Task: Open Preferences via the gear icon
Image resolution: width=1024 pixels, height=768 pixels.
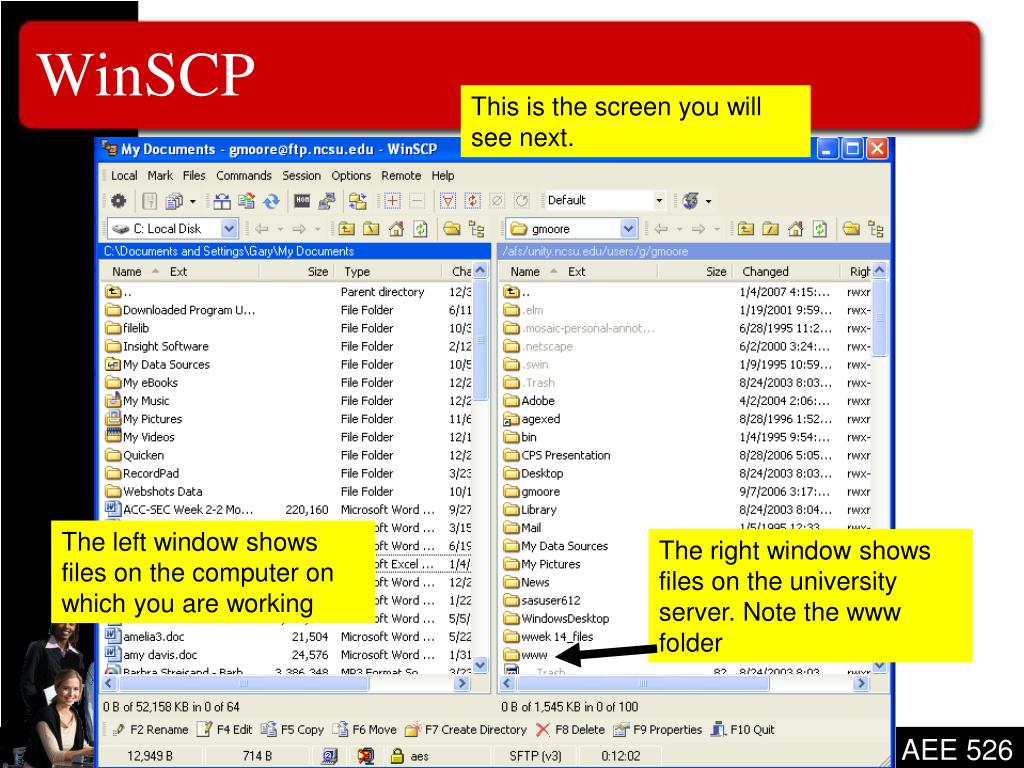Action: [118, 200]
